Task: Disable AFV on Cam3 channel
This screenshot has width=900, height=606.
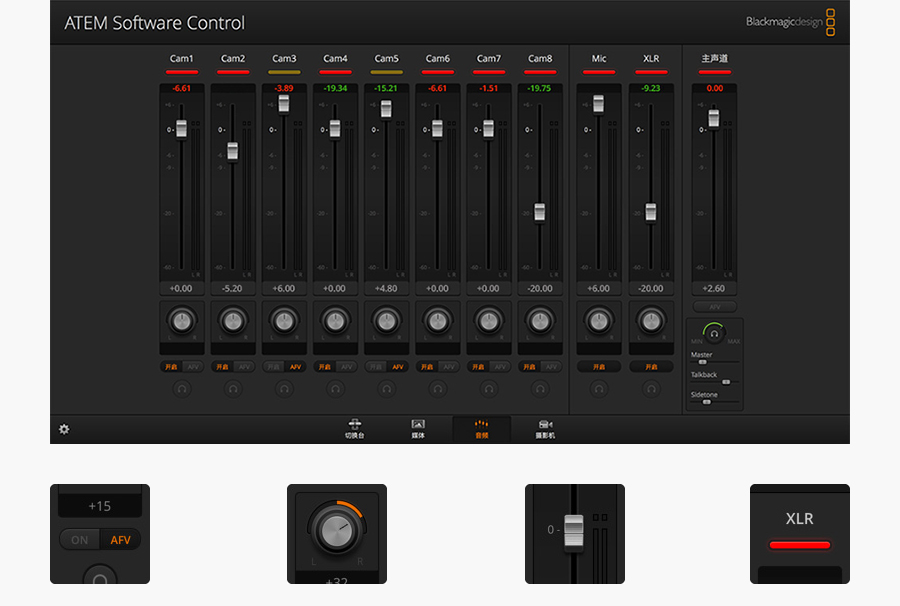Action: (295, 367)
